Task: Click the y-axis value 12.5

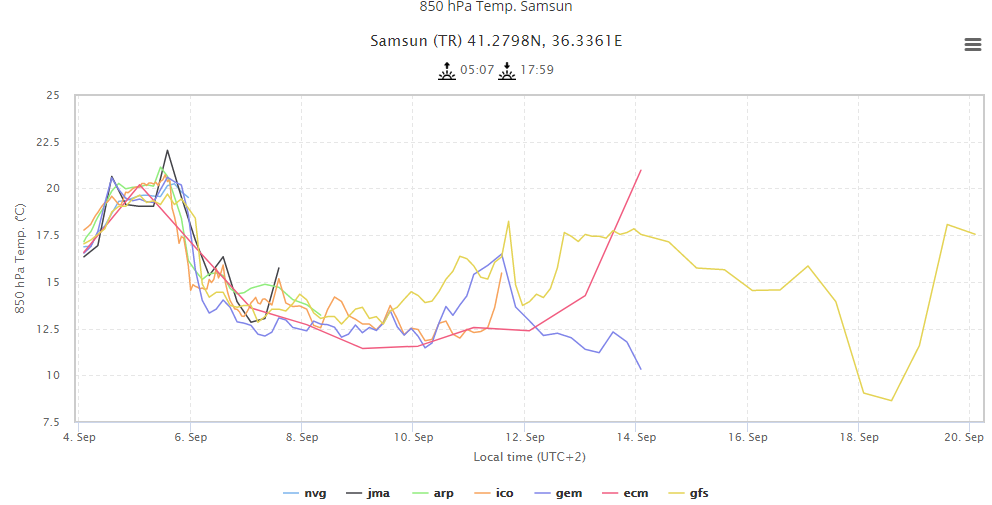Action: (x=48, y=329)
